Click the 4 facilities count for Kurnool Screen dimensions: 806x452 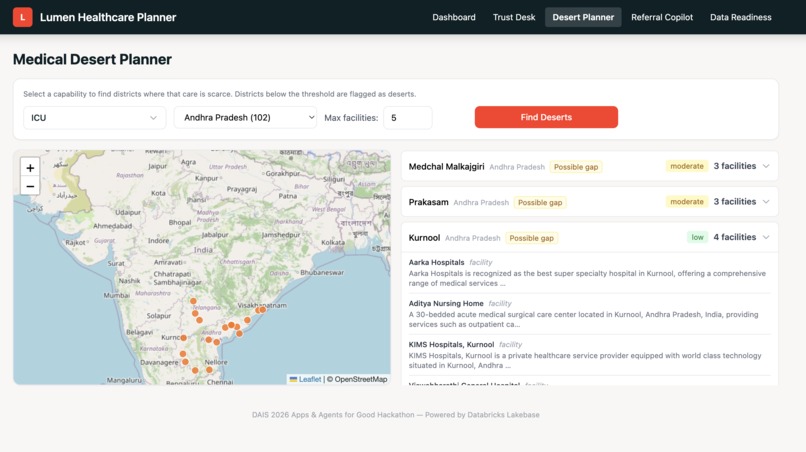(735, 237)
